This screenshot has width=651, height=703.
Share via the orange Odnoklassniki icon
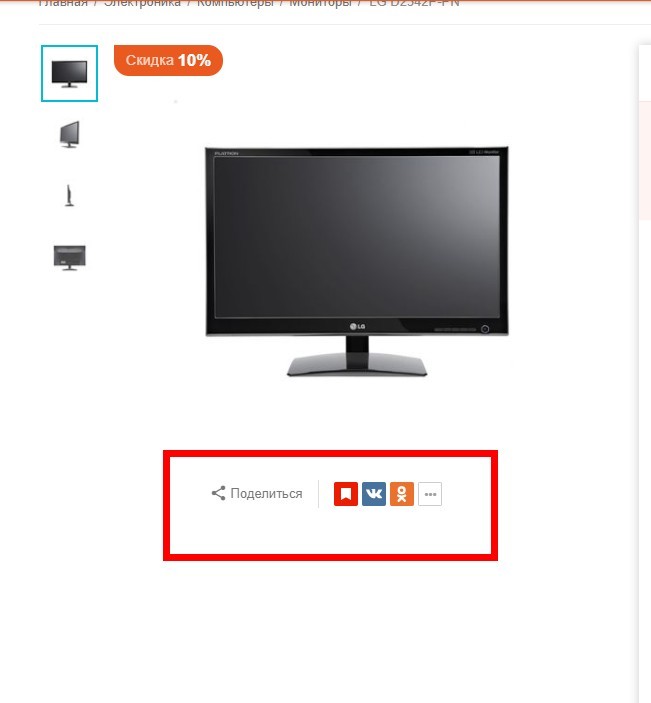(402, 494)
